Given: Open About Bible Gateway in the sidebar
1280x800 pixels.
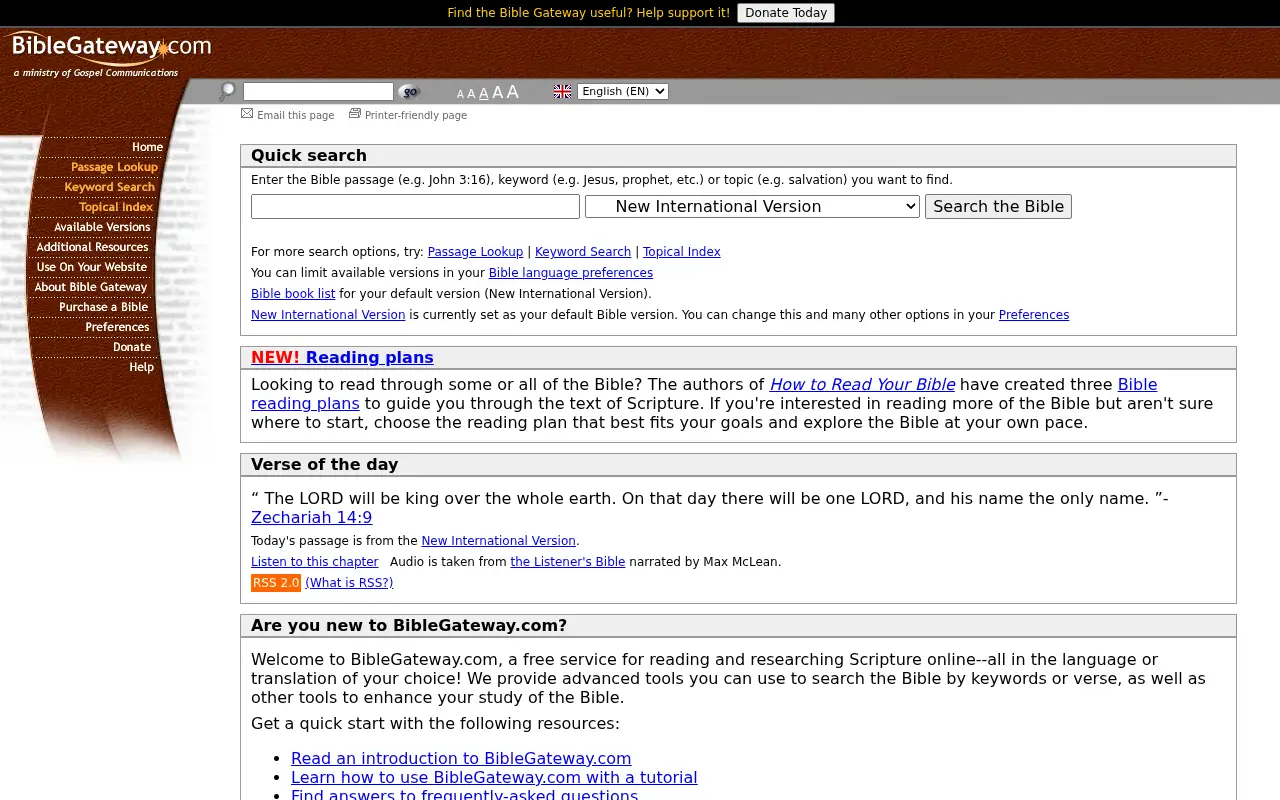Looking at the screenshot, I should (x=91, y=287).
